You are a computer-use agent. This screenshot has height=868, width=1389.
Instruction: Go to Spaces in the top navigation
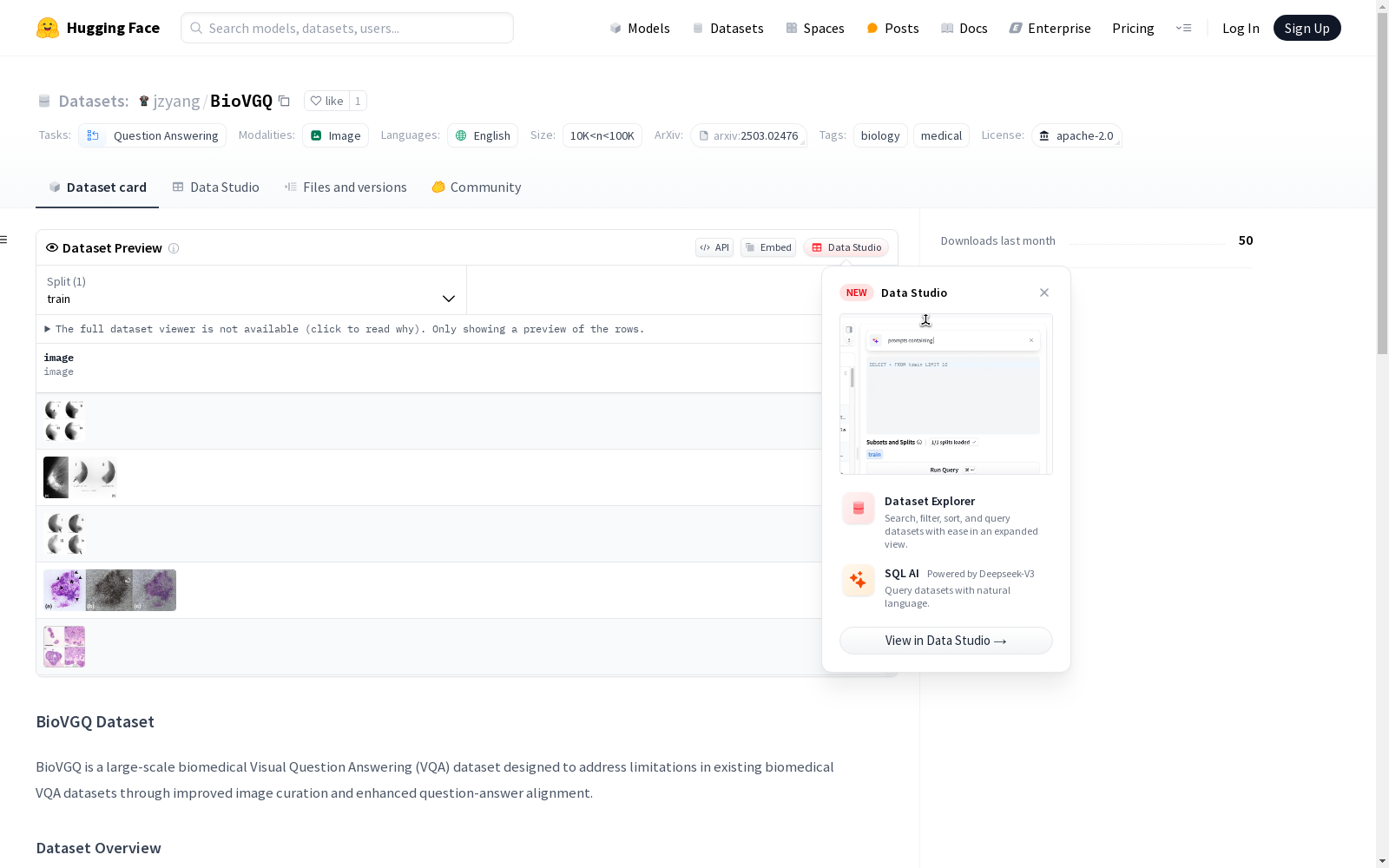[x=814, y=28]
